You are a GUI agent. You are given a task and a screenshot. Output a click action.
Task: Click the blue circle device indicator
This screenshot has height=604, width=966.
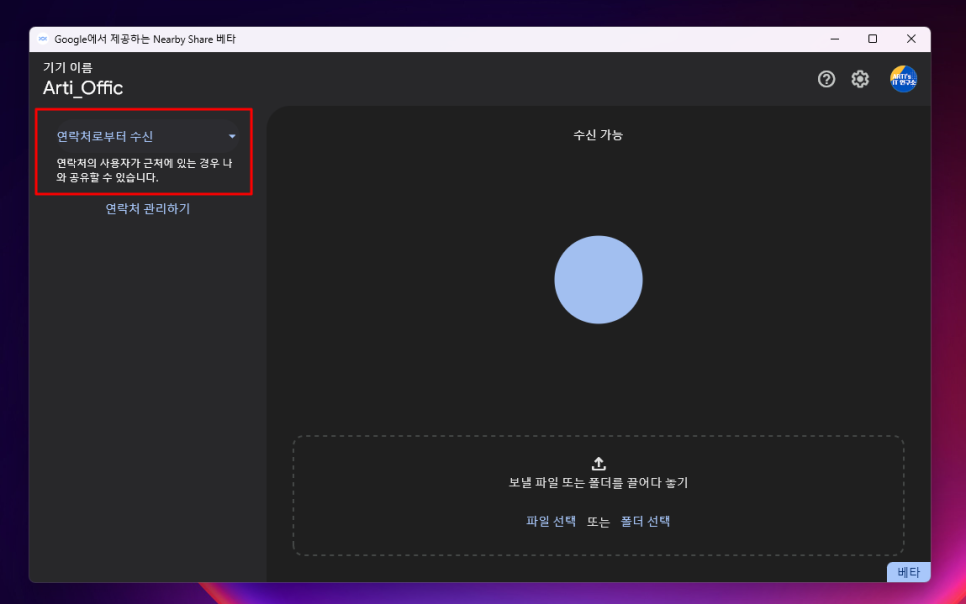598,279
